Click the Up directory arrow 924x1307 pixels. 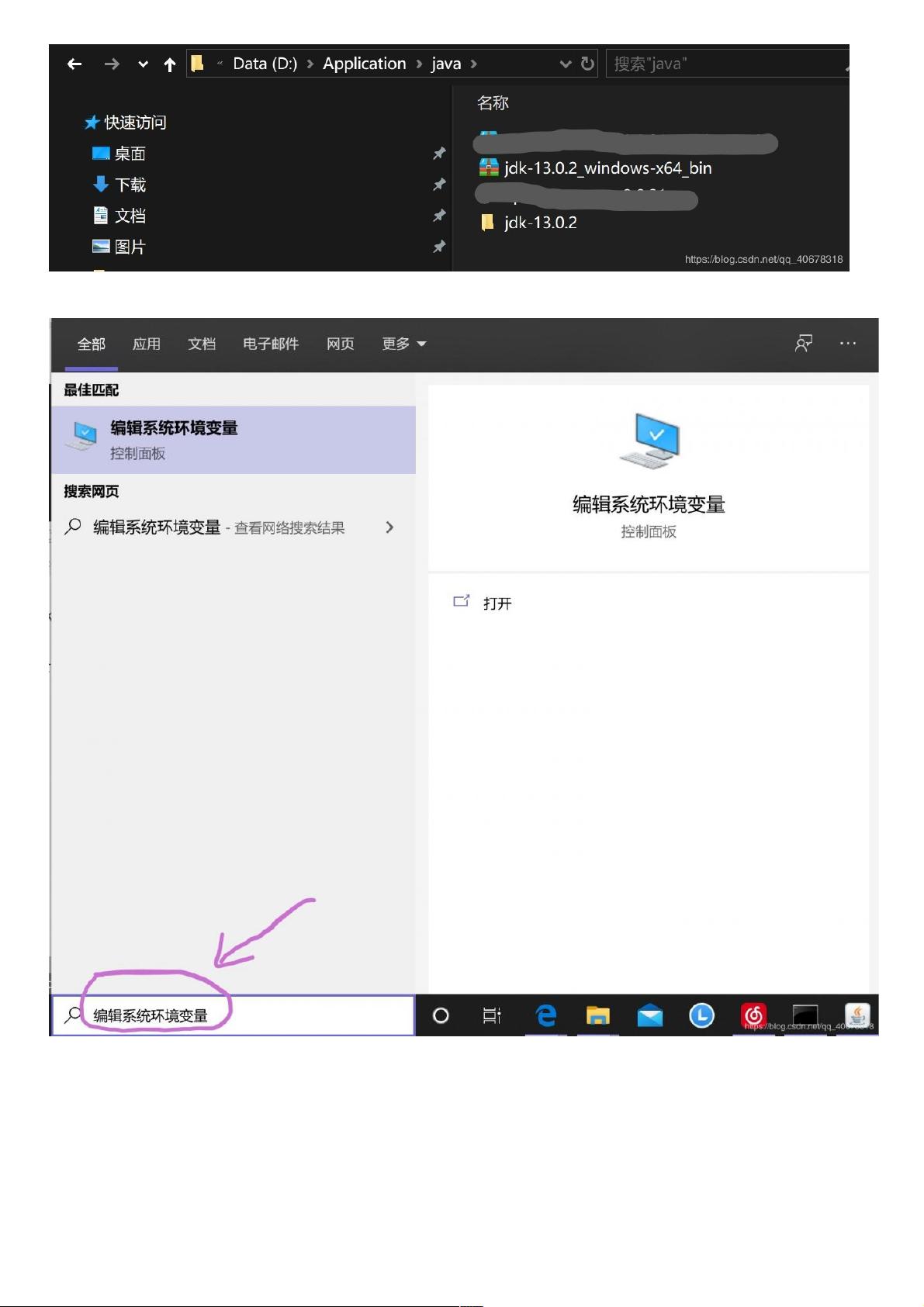click(x=170, y=64)
